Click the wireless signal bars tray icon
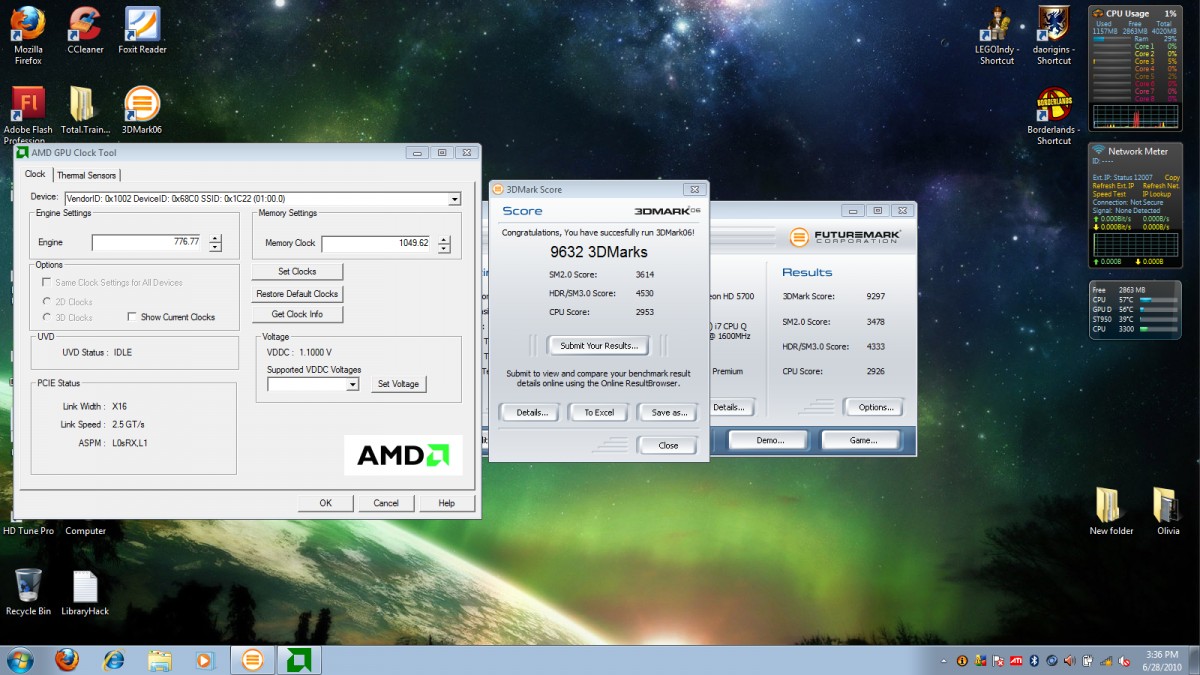The height and width of the screenshot is (675, 1200). (x=1106, y=661)
